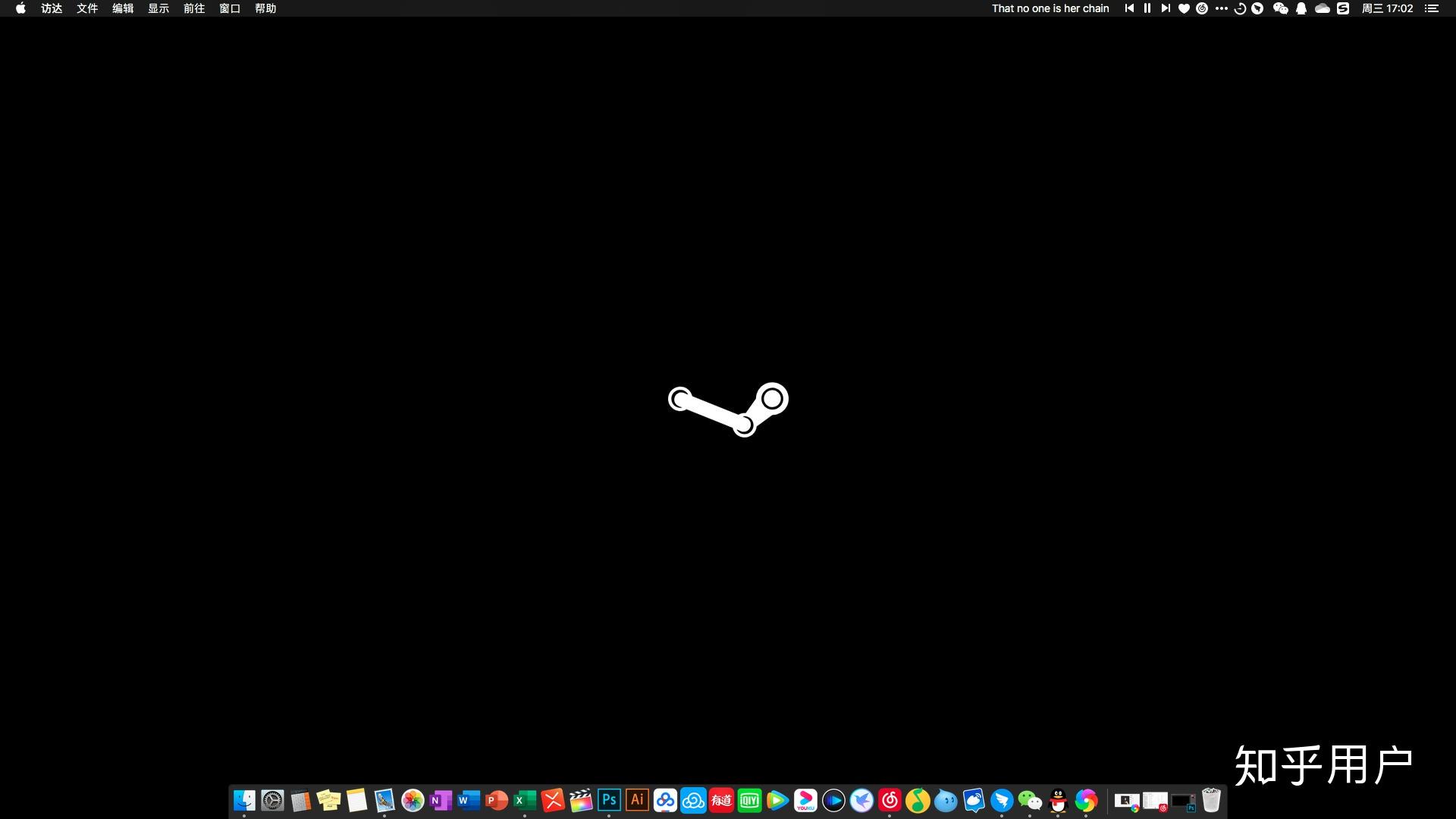Open System Preferences from the dock

tap(272, 800)
